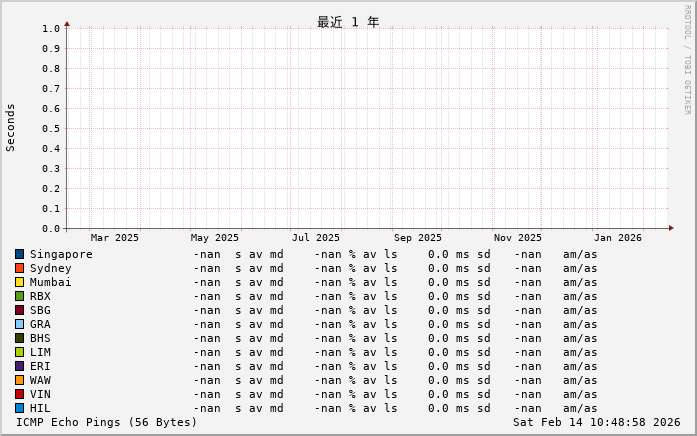Click the green RBX legend swatch
The image size is (697, 436).
pyautogui.click(x=19, y=296)
